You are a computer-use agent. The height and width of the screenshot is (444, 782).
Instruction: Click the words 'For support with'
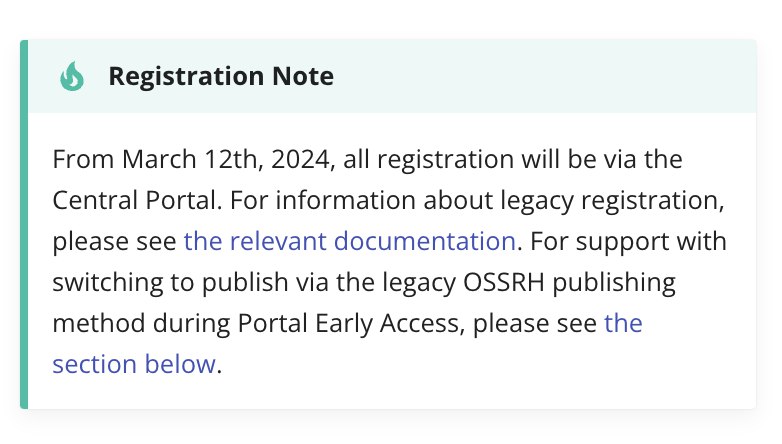point(628,241)
